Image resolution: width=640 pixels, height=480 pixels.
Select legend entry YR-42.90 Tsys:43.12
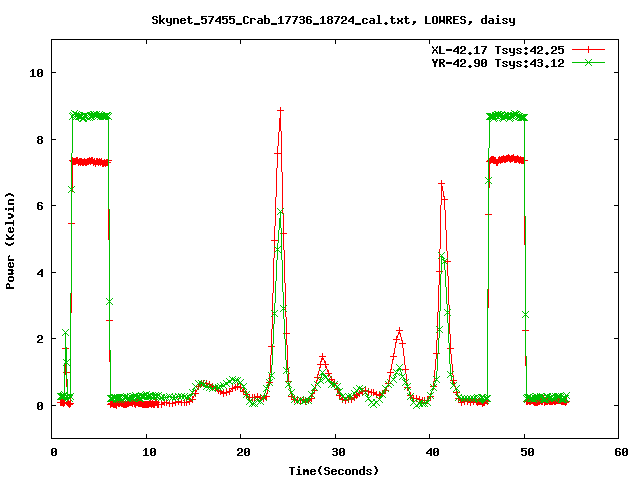point(498,63)
